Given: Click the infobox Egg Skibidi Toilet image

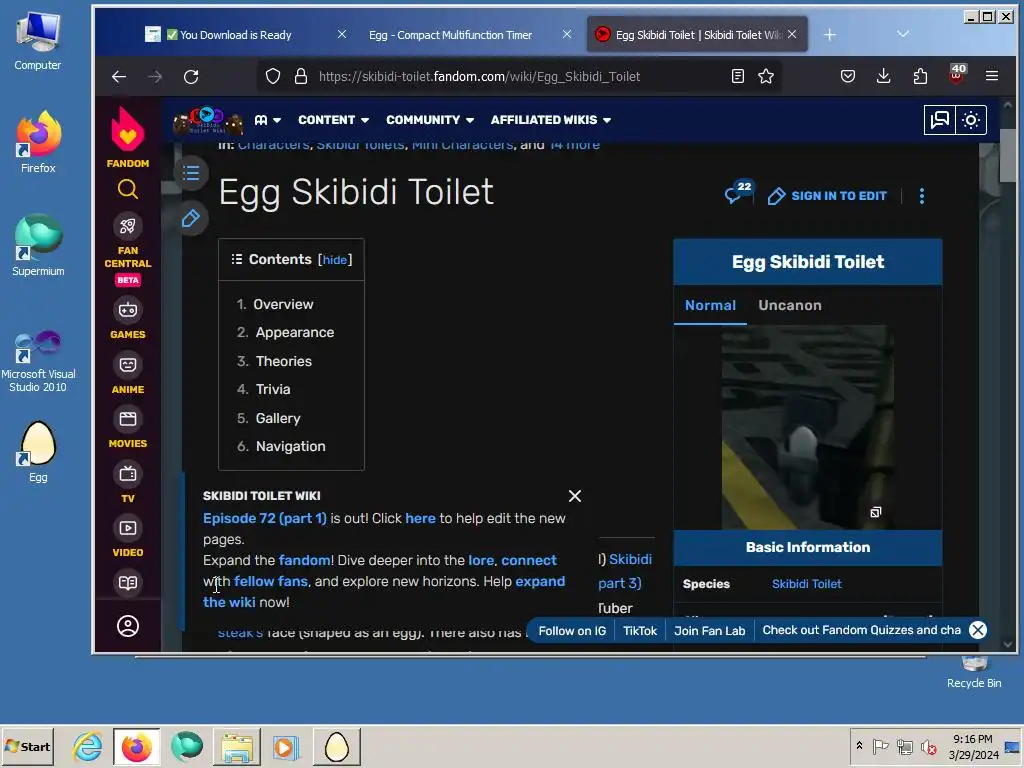Looking at the screenshot, I should click(807, 427).
